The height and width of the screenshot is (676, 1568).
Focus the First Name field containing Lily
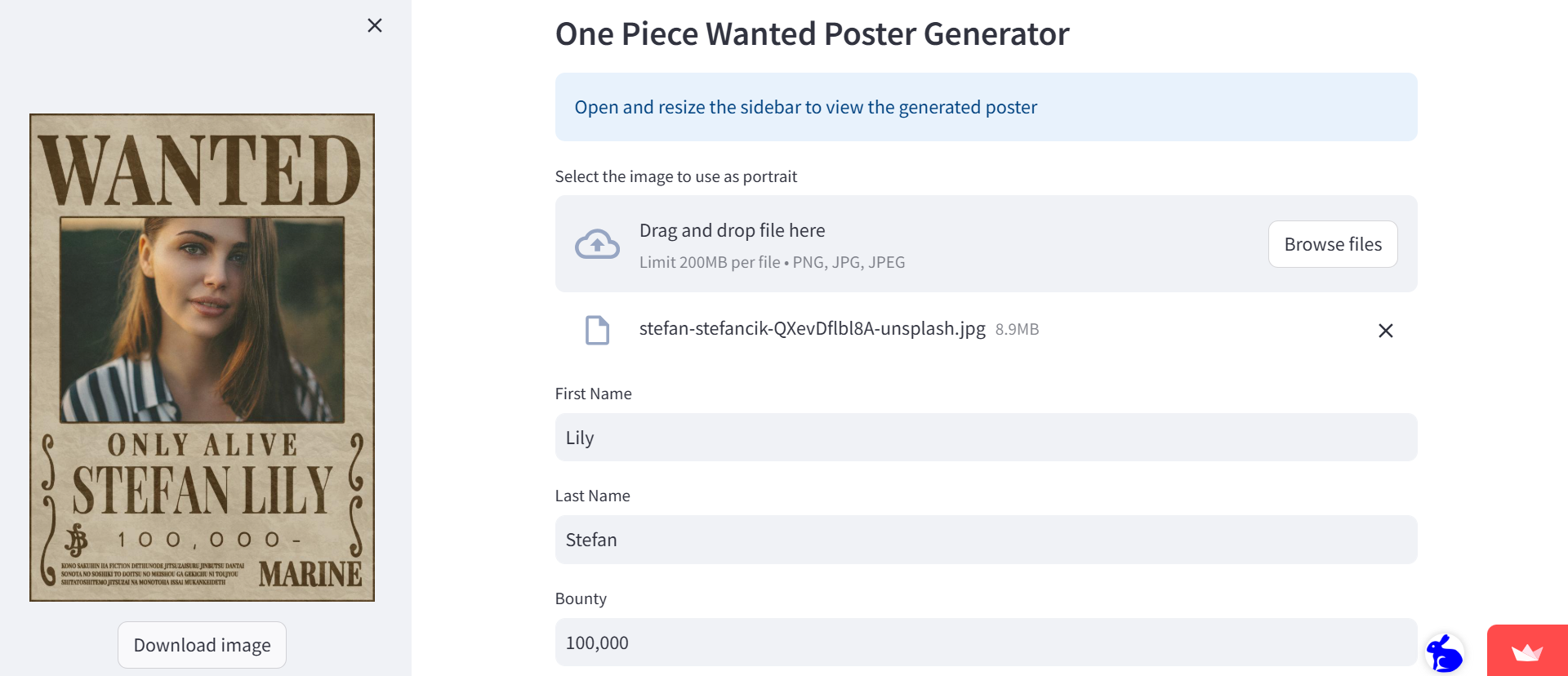click(x=986, y=438)
